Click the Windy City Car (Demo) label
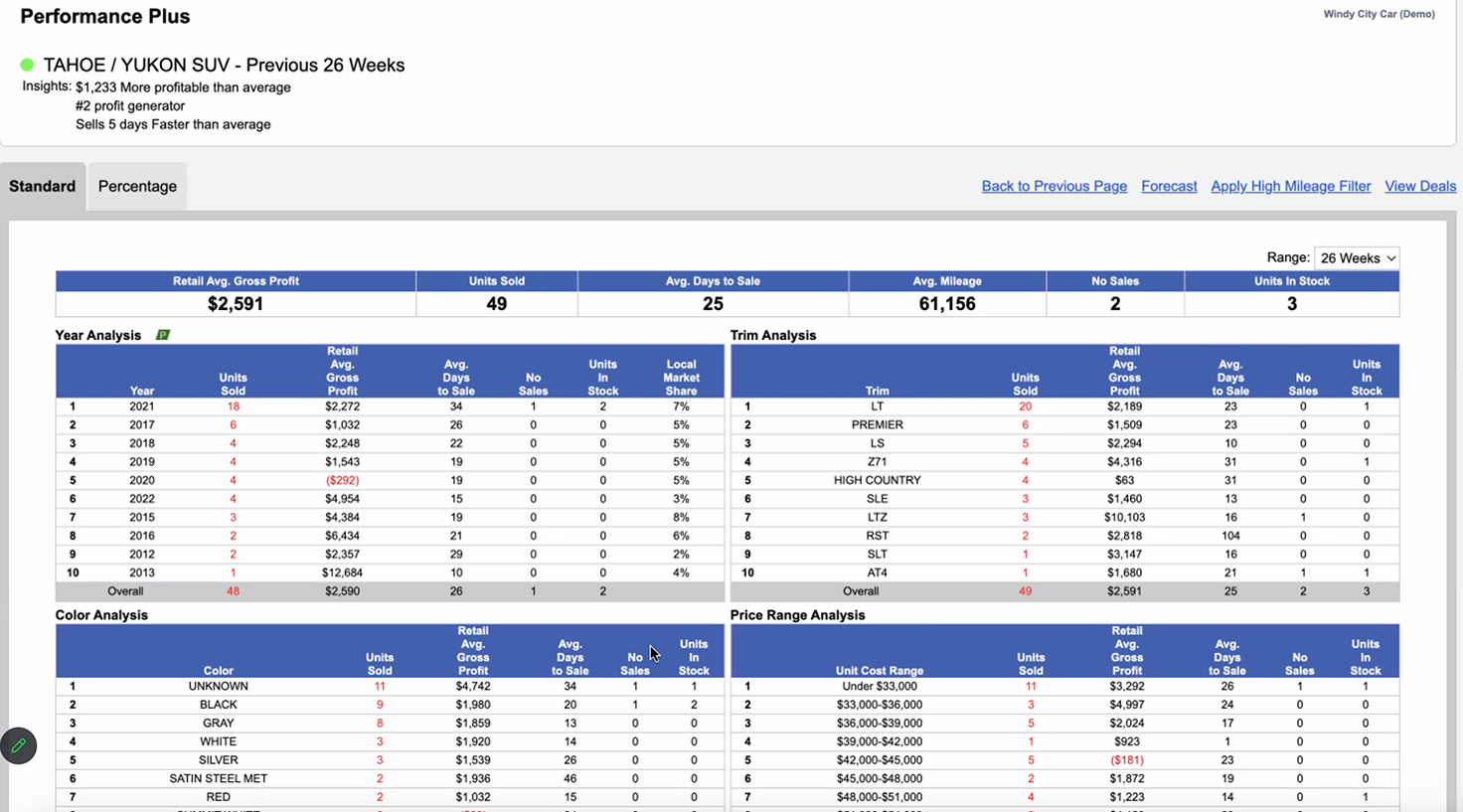 click(1379, 14)
